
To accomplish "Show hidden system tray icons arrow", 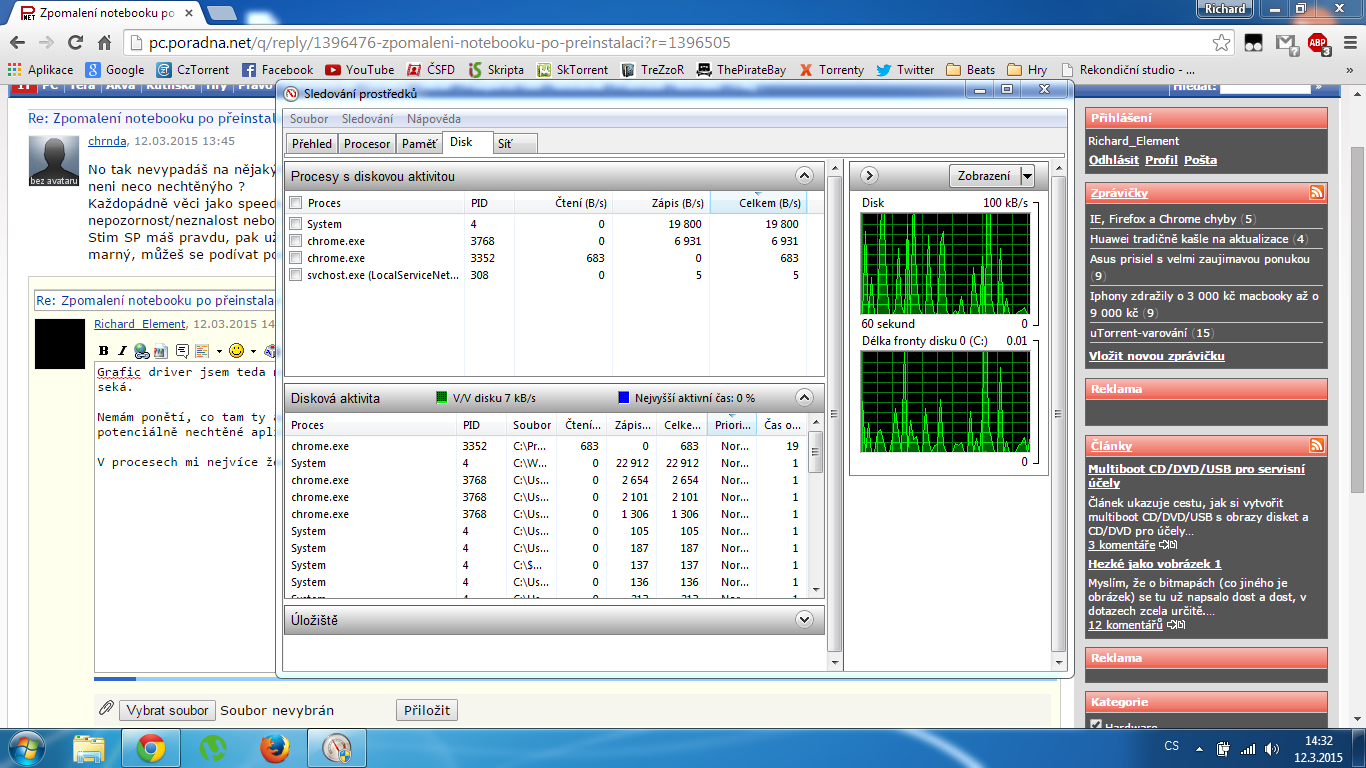I will coord(1199,748).
